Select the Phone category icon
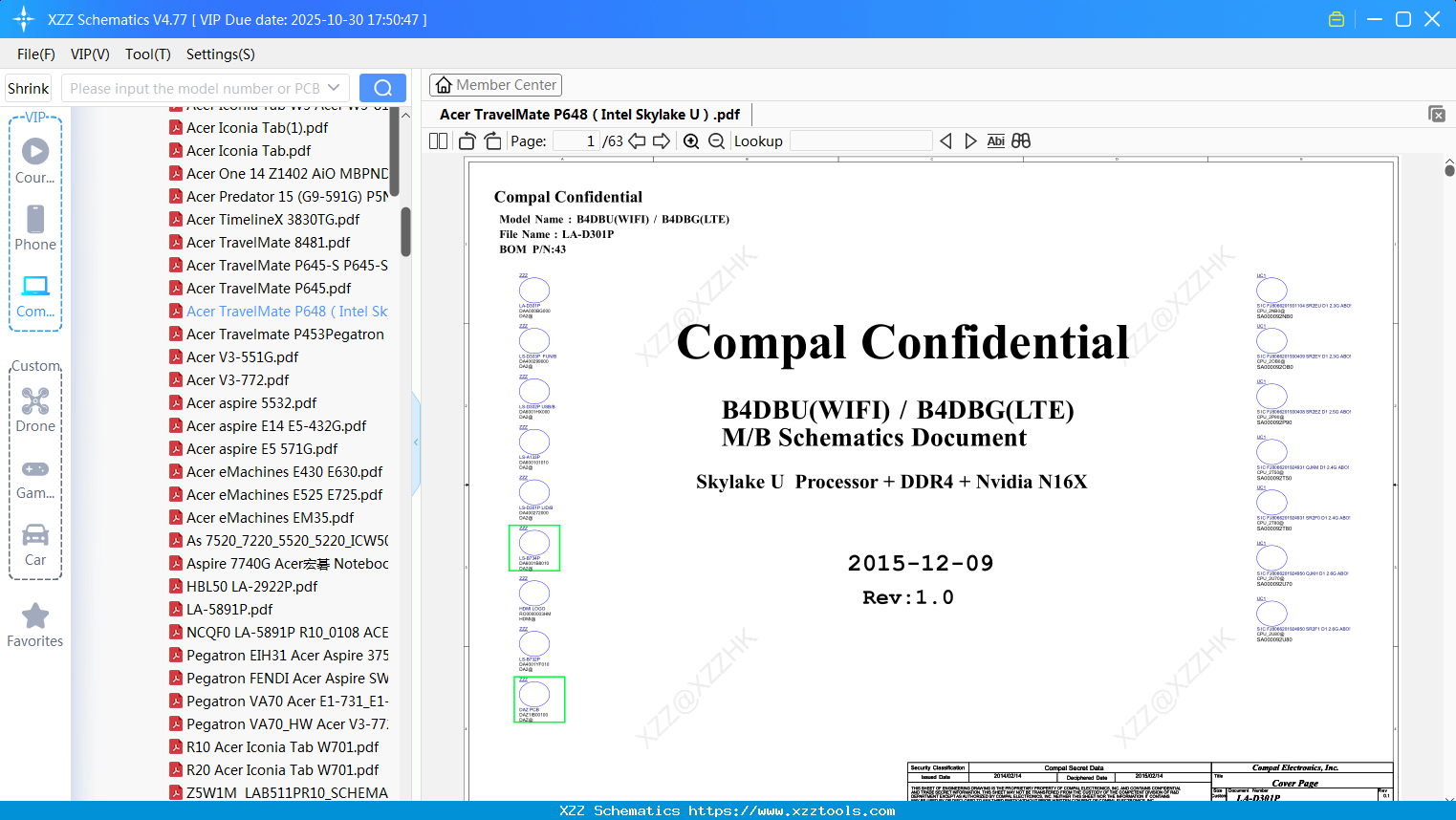1456x820 pixels. coord(35,227)
